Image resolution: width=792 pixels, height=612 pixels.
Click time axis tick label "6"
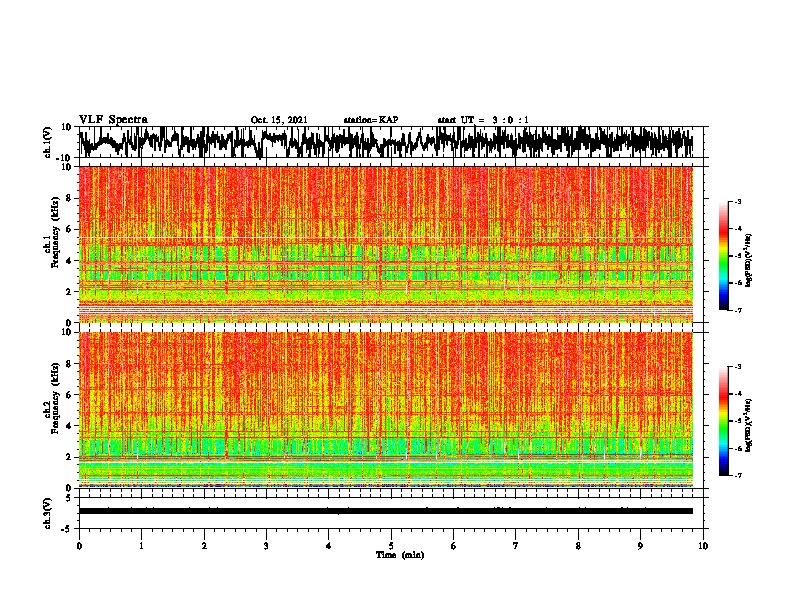(x=454, y=546)
